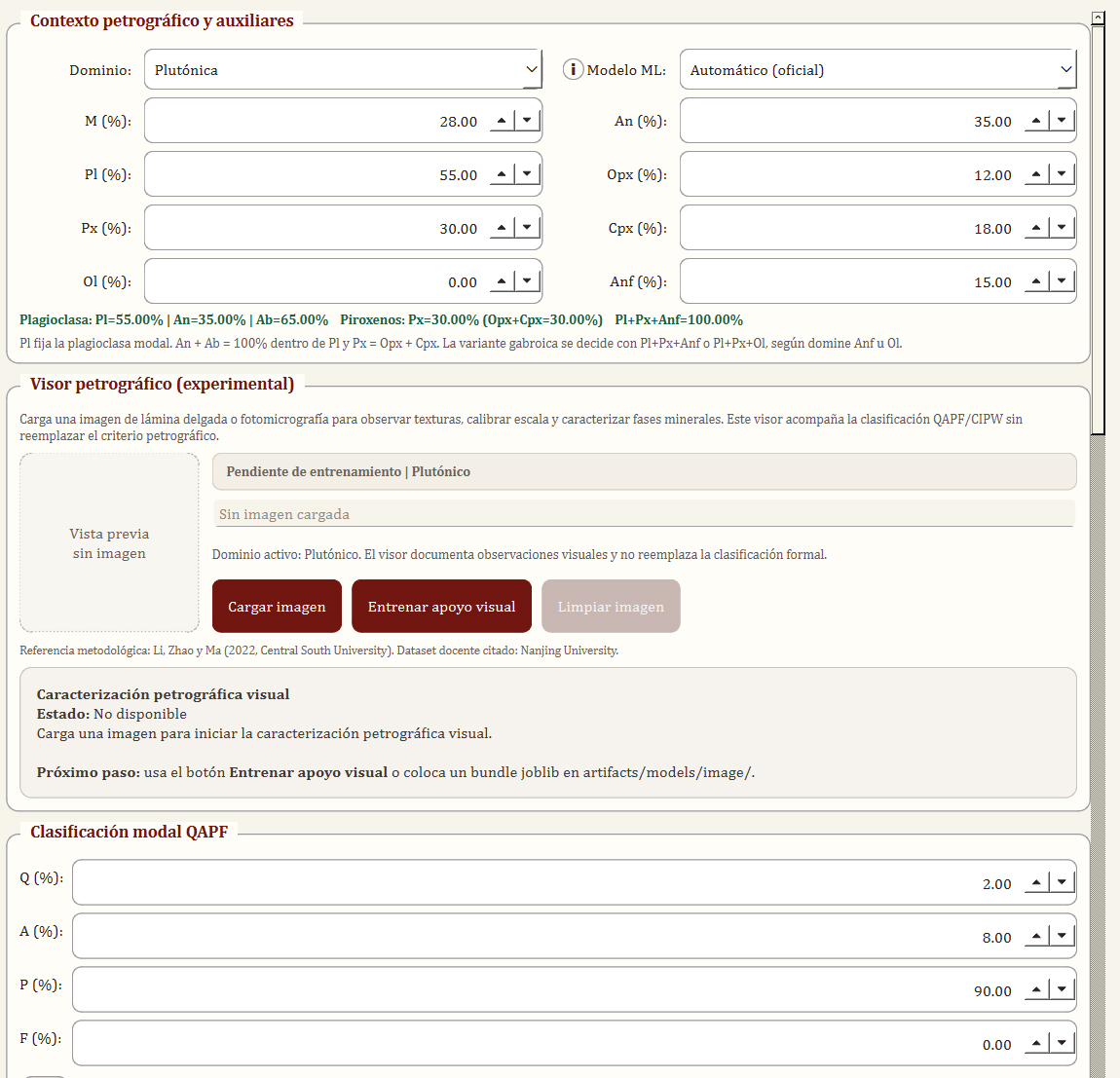
Task: Increase Anf (%) with up arrow
Action: click(x=1036, y=280)
